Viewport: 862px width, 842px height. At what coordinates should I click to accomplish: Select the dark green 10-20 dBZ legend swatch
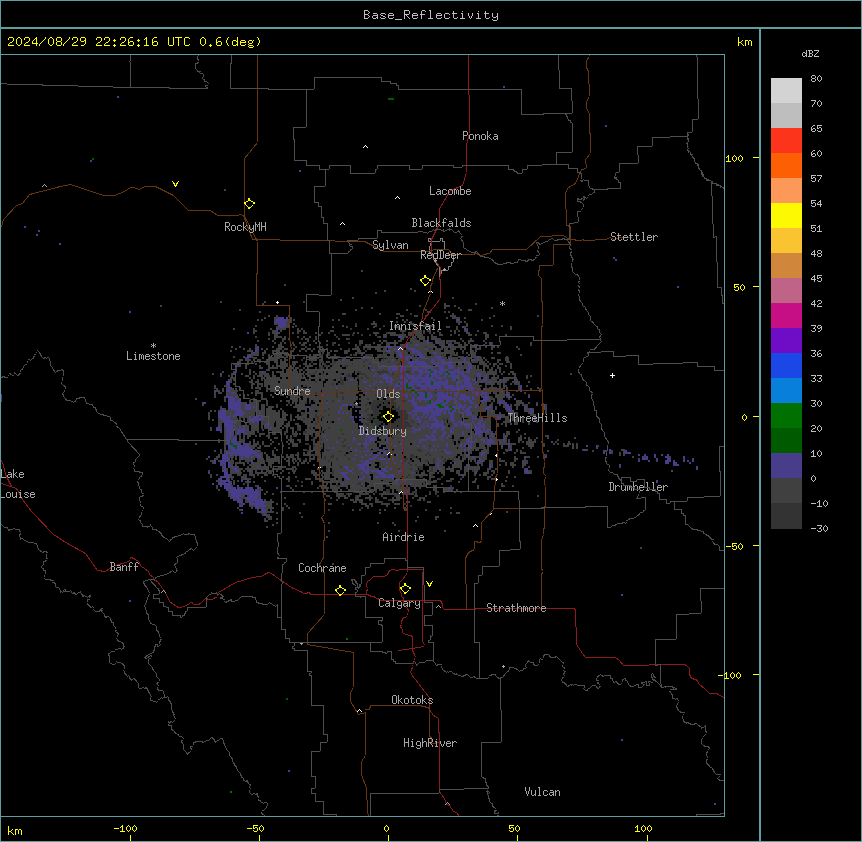click(786, 441)
